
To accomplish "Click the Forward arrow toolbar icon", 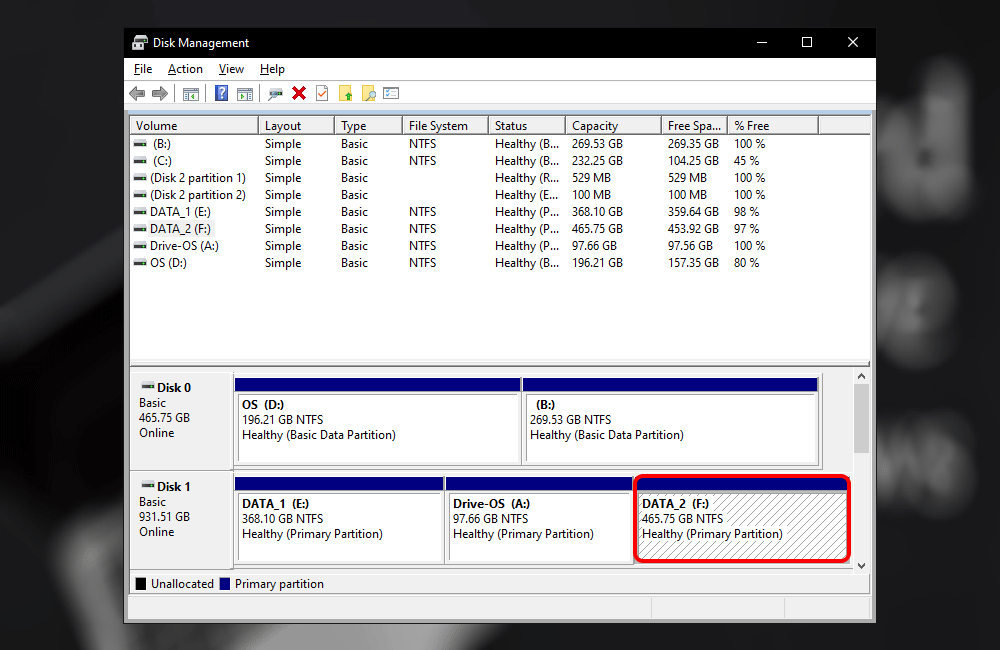I will (x=160, y=94).
